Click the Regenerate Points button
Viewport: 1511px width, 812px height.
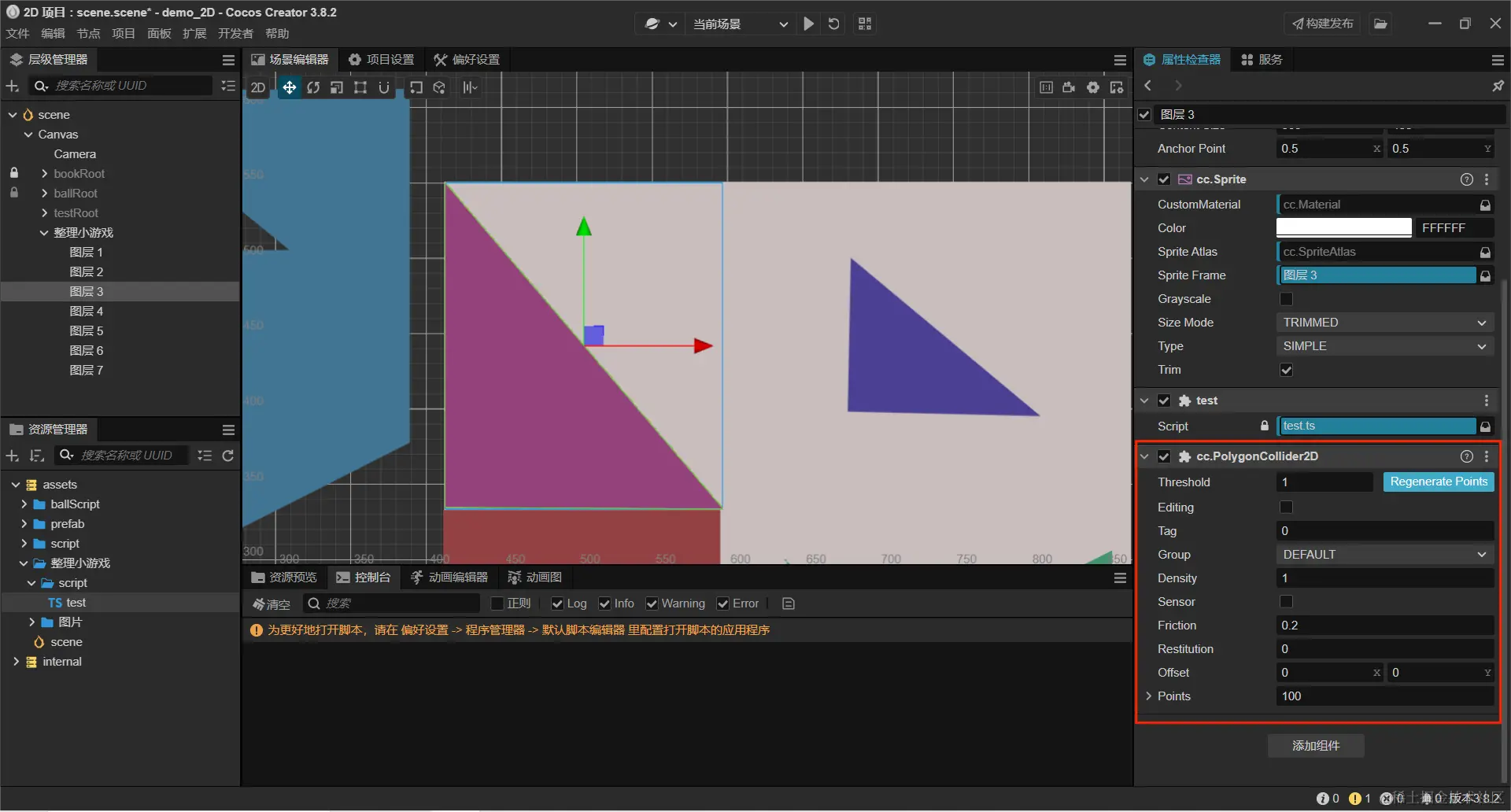(x=1439, y=482)
